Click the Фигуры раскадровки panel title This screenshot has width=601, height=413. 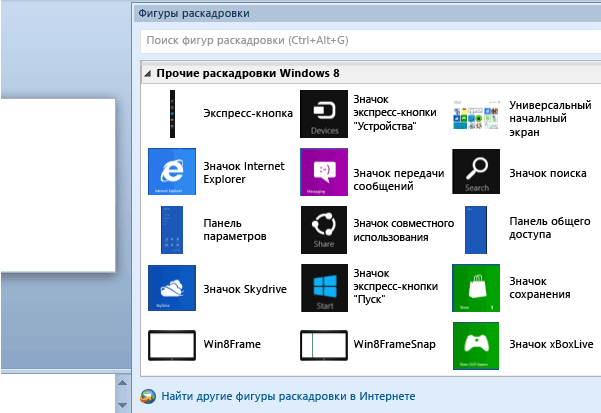(x=194, y=13)
